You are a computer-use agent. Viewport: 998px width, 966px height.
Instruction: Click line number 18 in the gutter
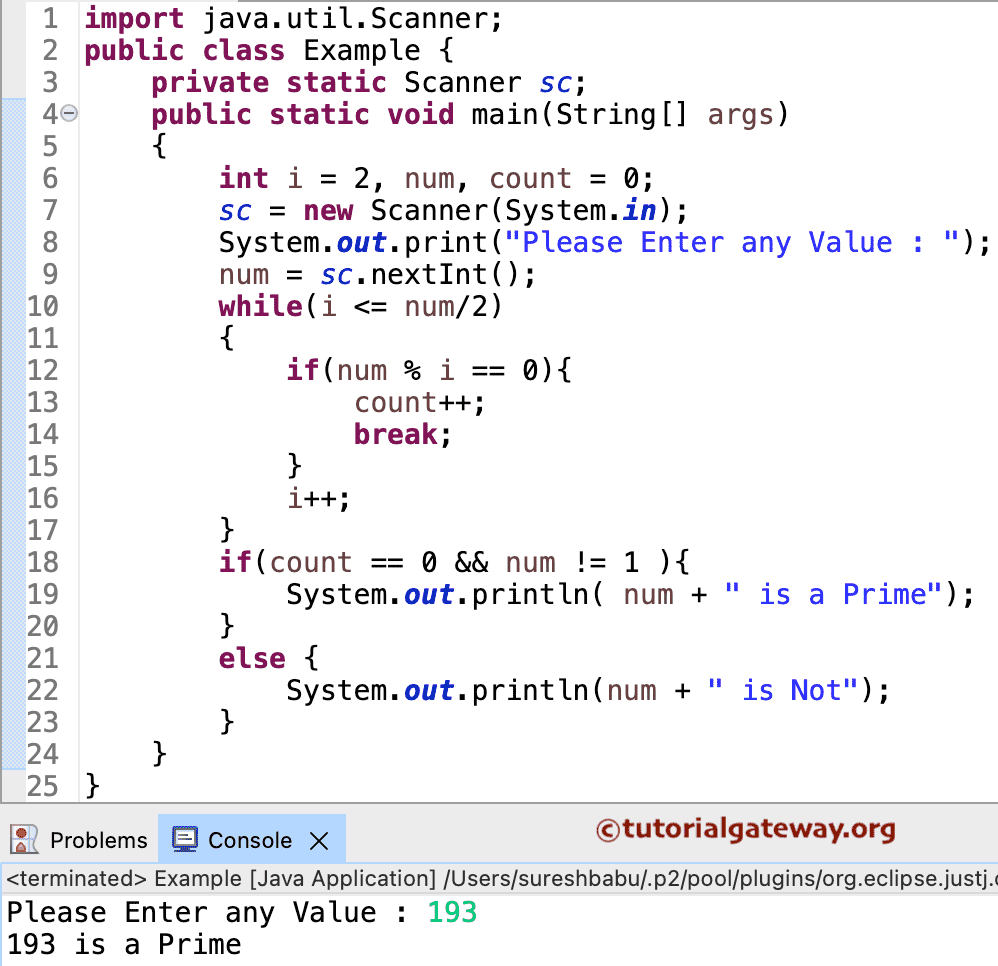(x=43, y=562)
